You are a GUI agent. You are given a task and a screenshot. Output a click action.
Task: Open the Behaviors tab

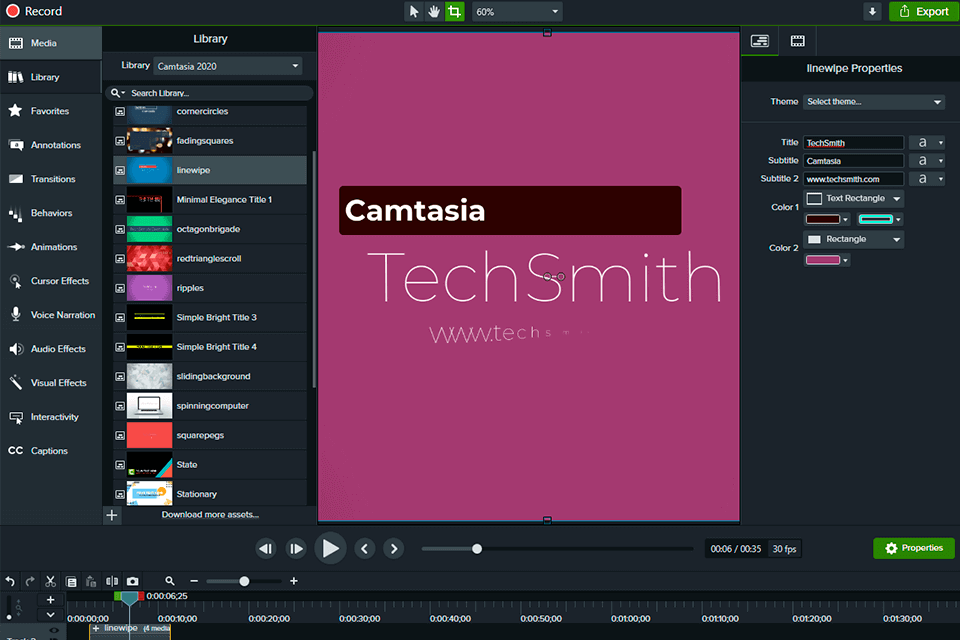pos(51,213)
